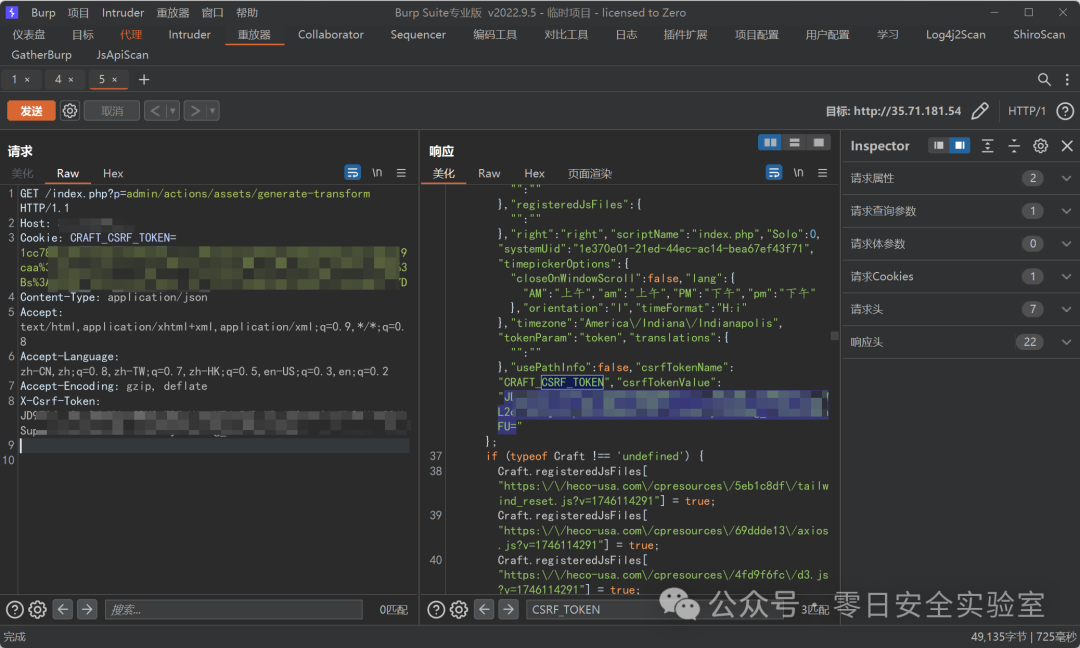Open the 帮助 help menu
This screenshot has width=1080, height=648.
(247, 12)
